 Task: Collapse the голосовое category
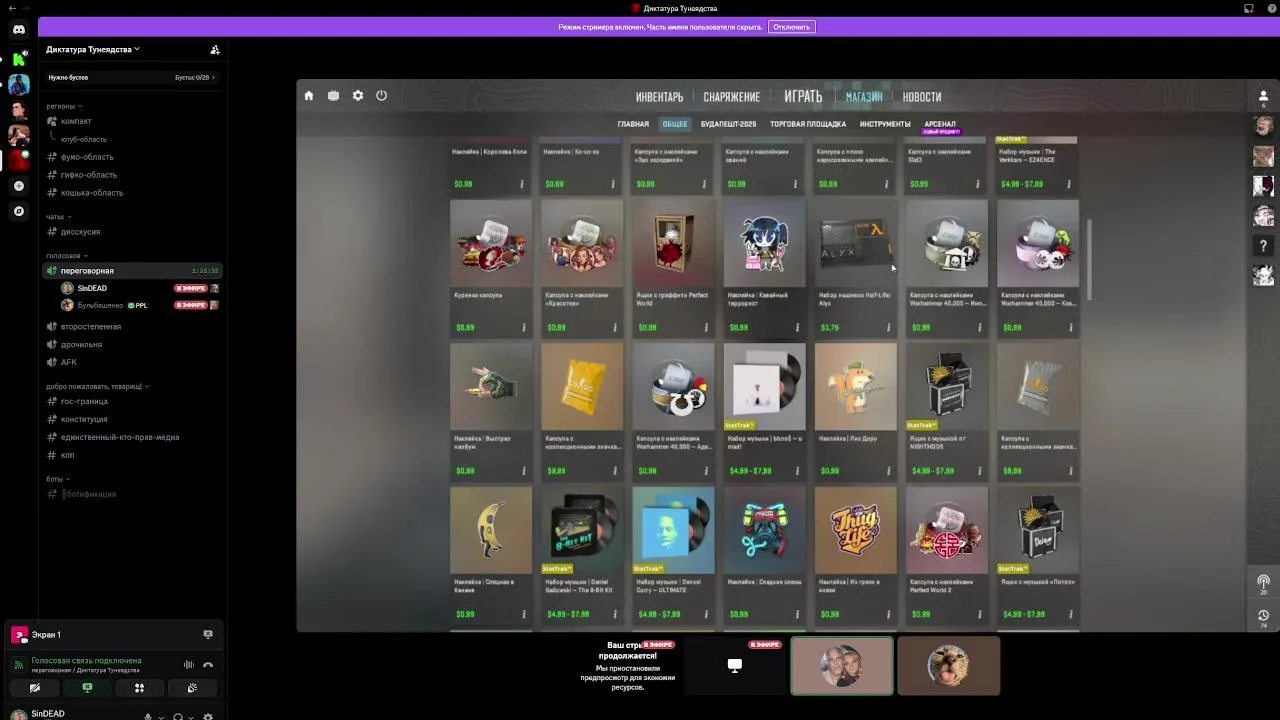click(66, 255)
